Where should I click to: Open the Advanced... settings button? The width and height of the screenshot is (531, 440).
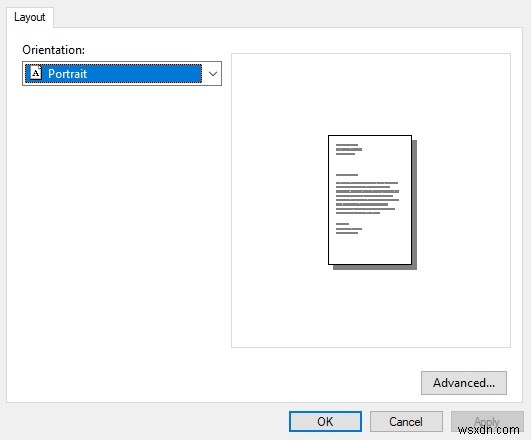pyautogui.click(x=464, y=383)
